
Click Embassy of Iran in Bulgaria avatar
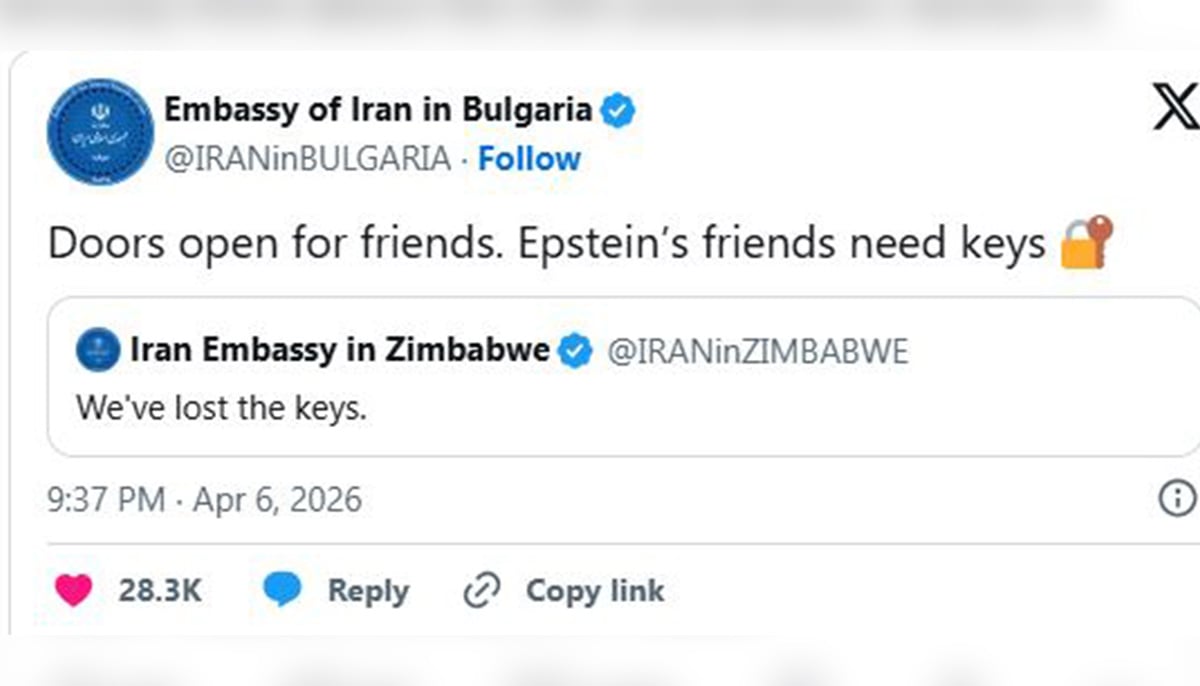click(100, 133)
